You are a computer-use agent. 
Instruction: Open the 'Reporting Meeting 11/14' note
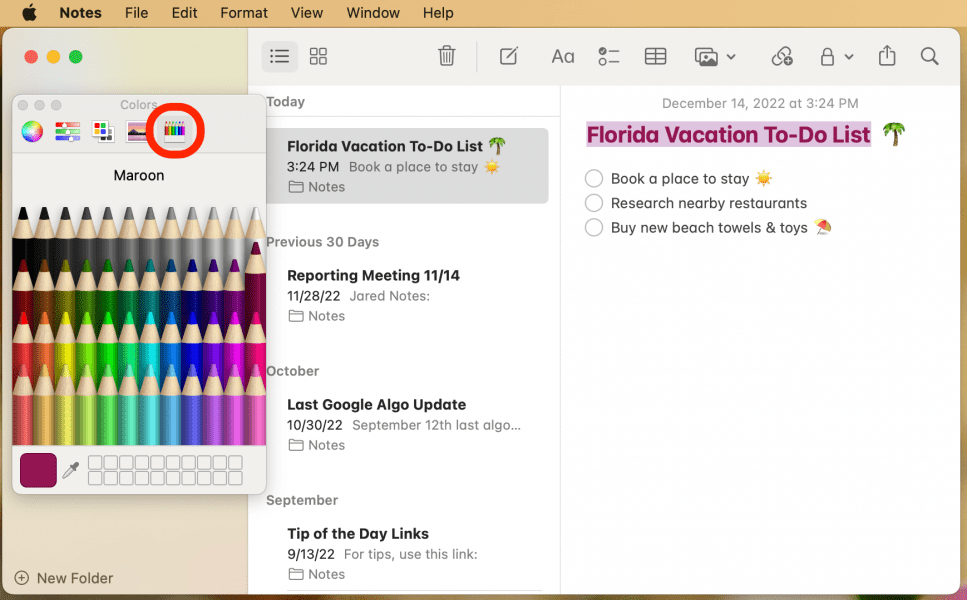[x=373, y=275]
